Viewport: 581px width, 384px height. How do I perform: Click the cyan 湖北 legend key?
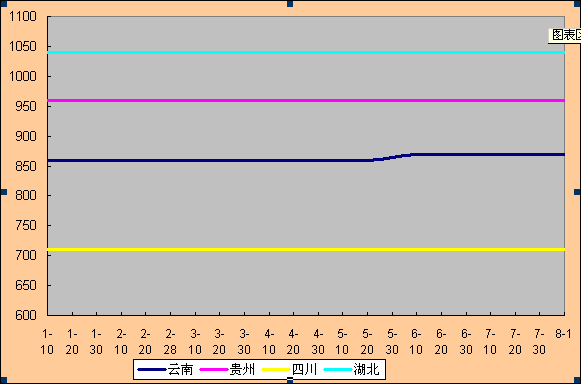tap(338, 370)
